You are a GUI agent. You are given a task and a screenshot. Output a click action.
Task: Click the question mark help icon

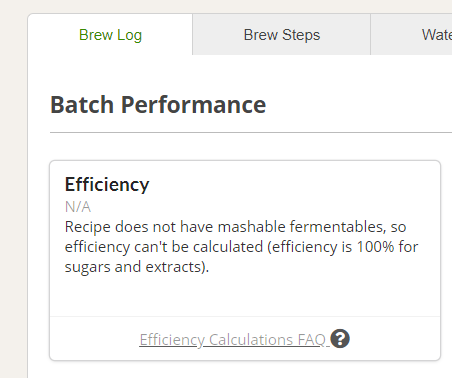click(340, 339)
